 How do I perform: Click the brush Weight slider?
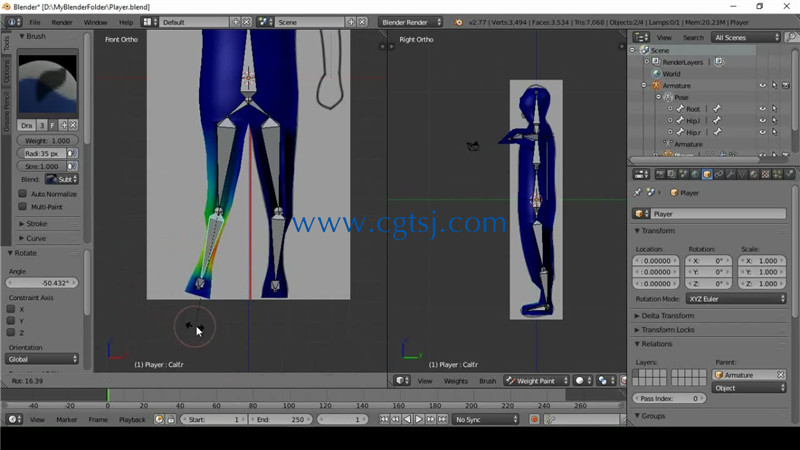pos(47,140)
